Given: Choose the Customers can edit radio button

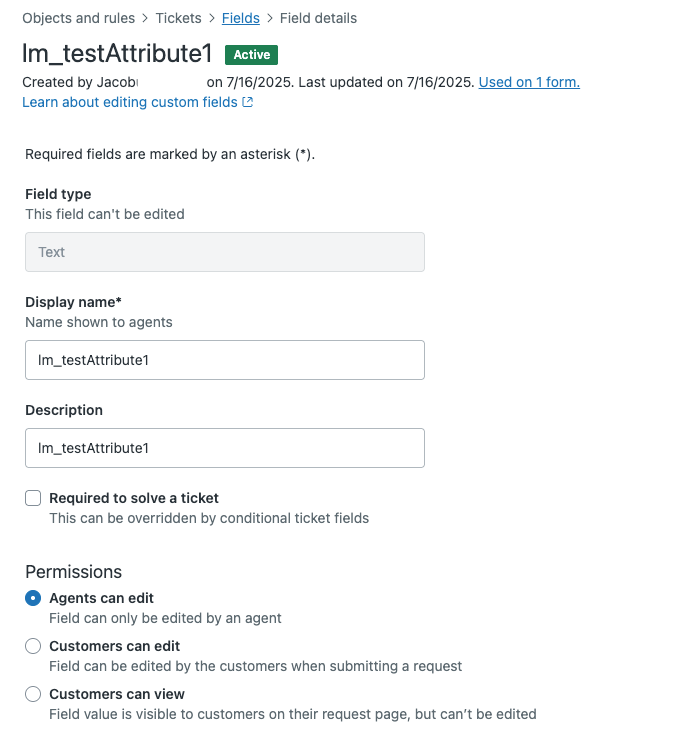Looking at the screenshot, I should pos(33,646).
